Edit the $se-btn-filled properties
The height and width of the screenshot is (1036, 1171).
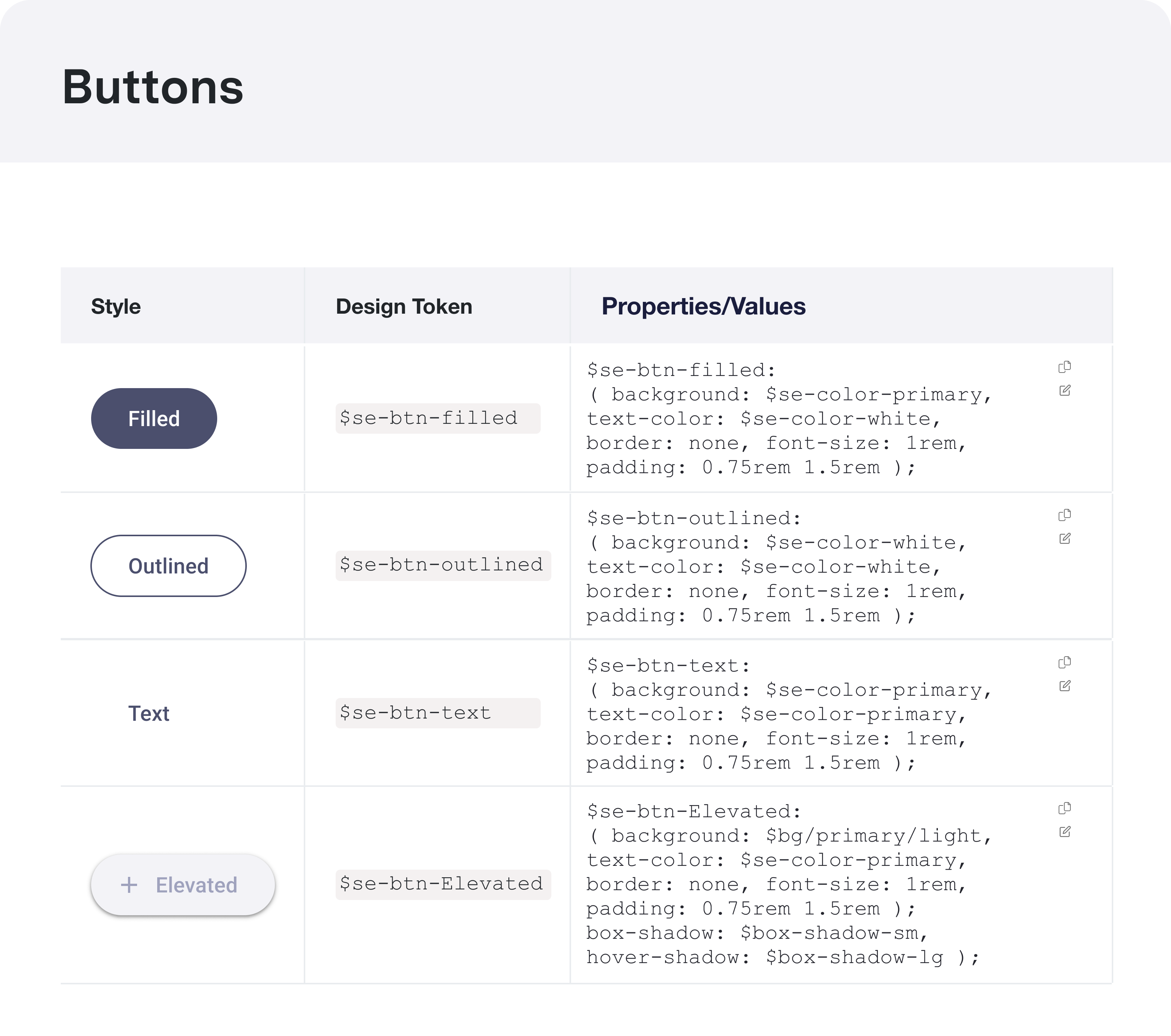point(1064,391)
